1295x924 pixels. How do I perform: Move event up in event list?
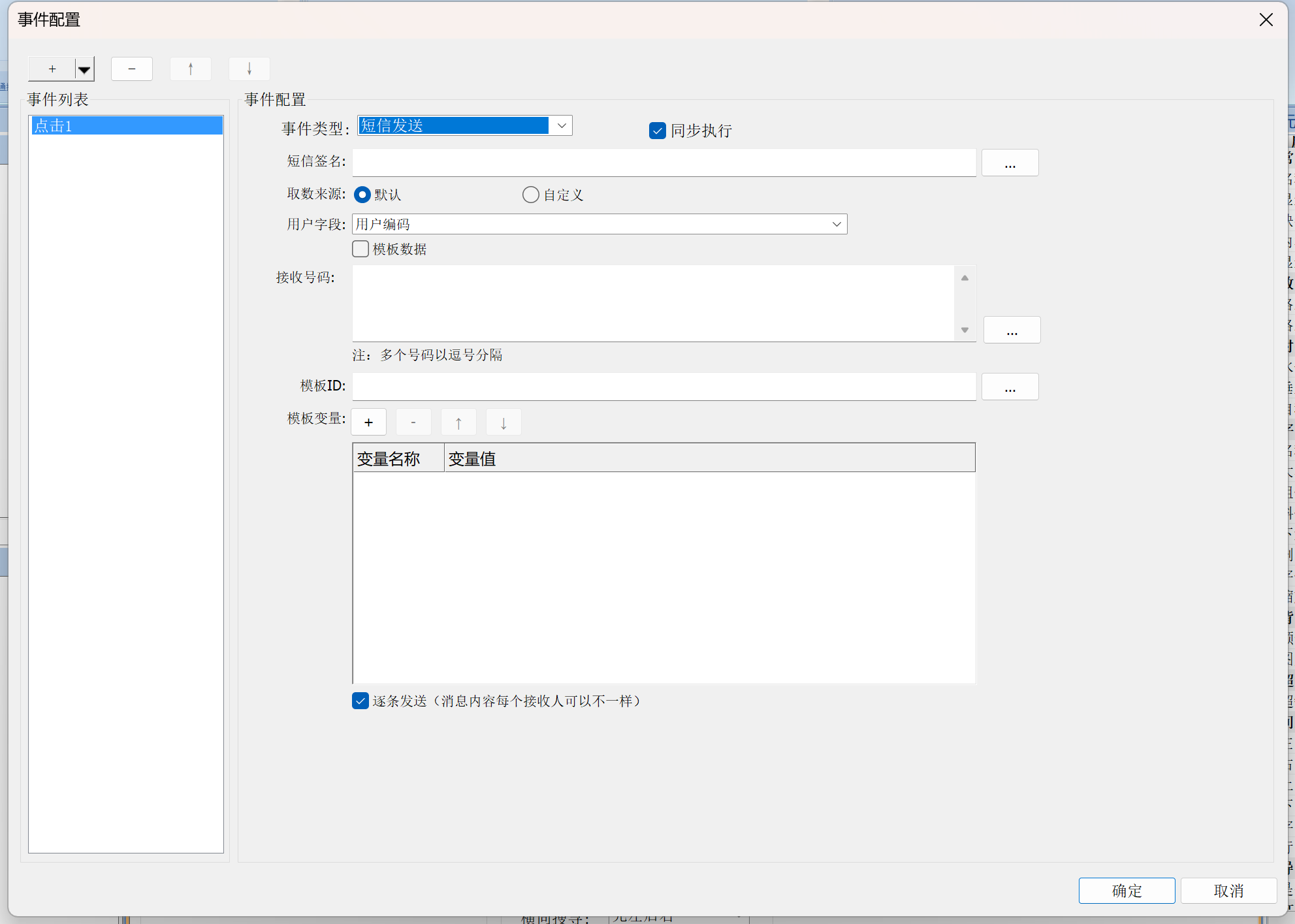click(191, 69)
